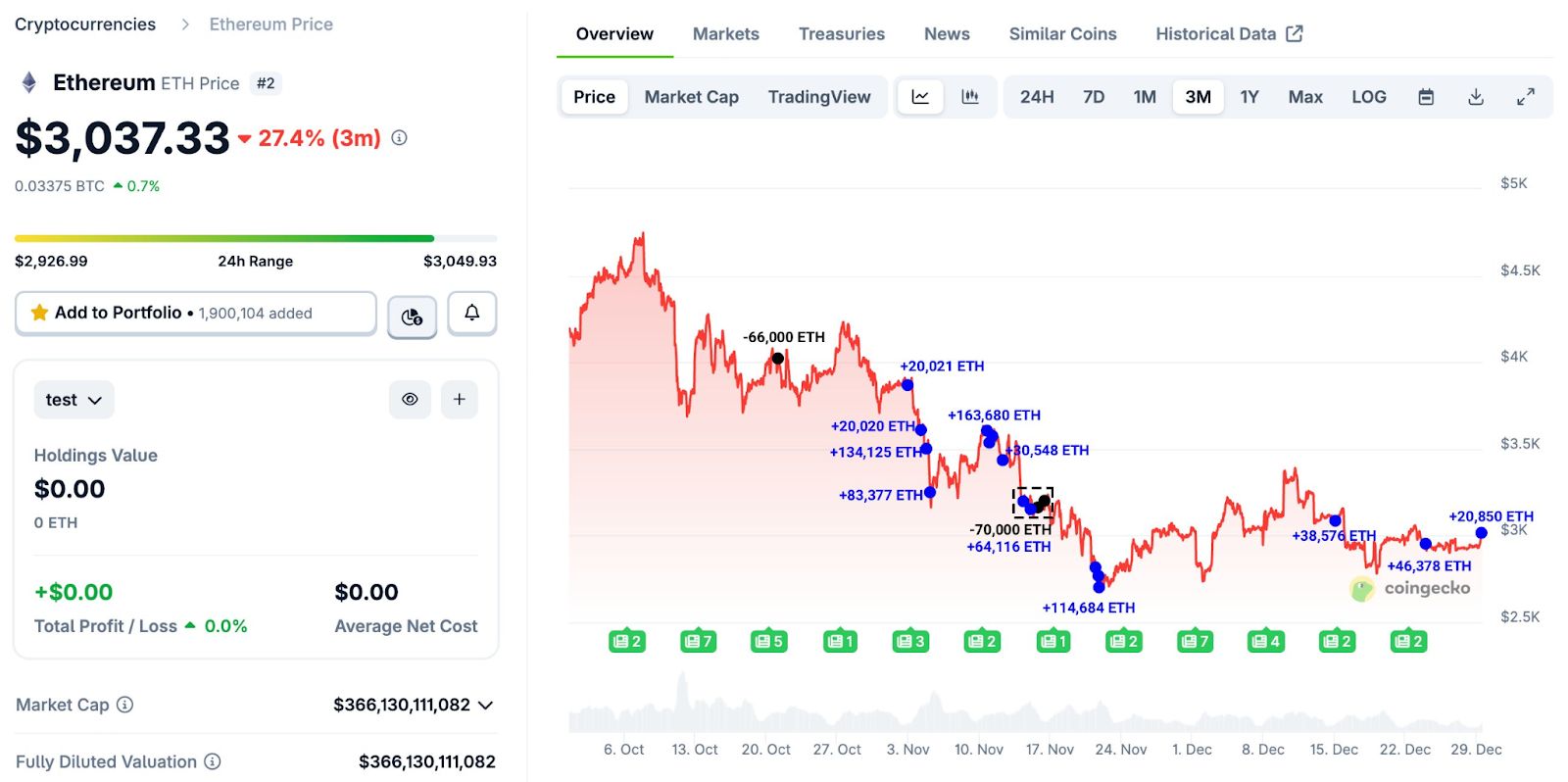
Task: Add a transaction with the plus icon
Action: pos(460,399)
